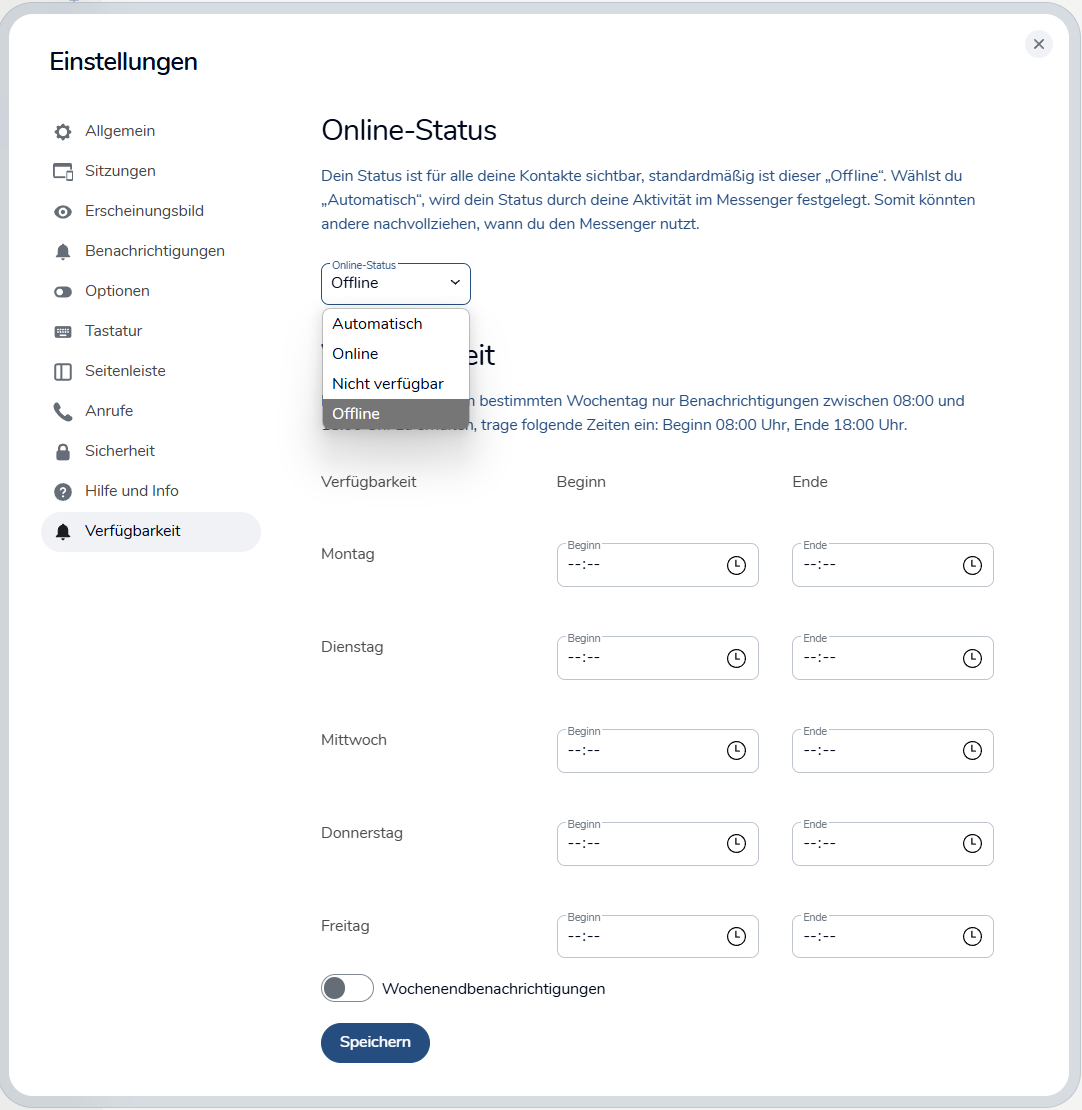This screenshot has height=1110, width=1082.
Task: Click the devices icon beside Sitzungen
Action: [x=63, y=172]
